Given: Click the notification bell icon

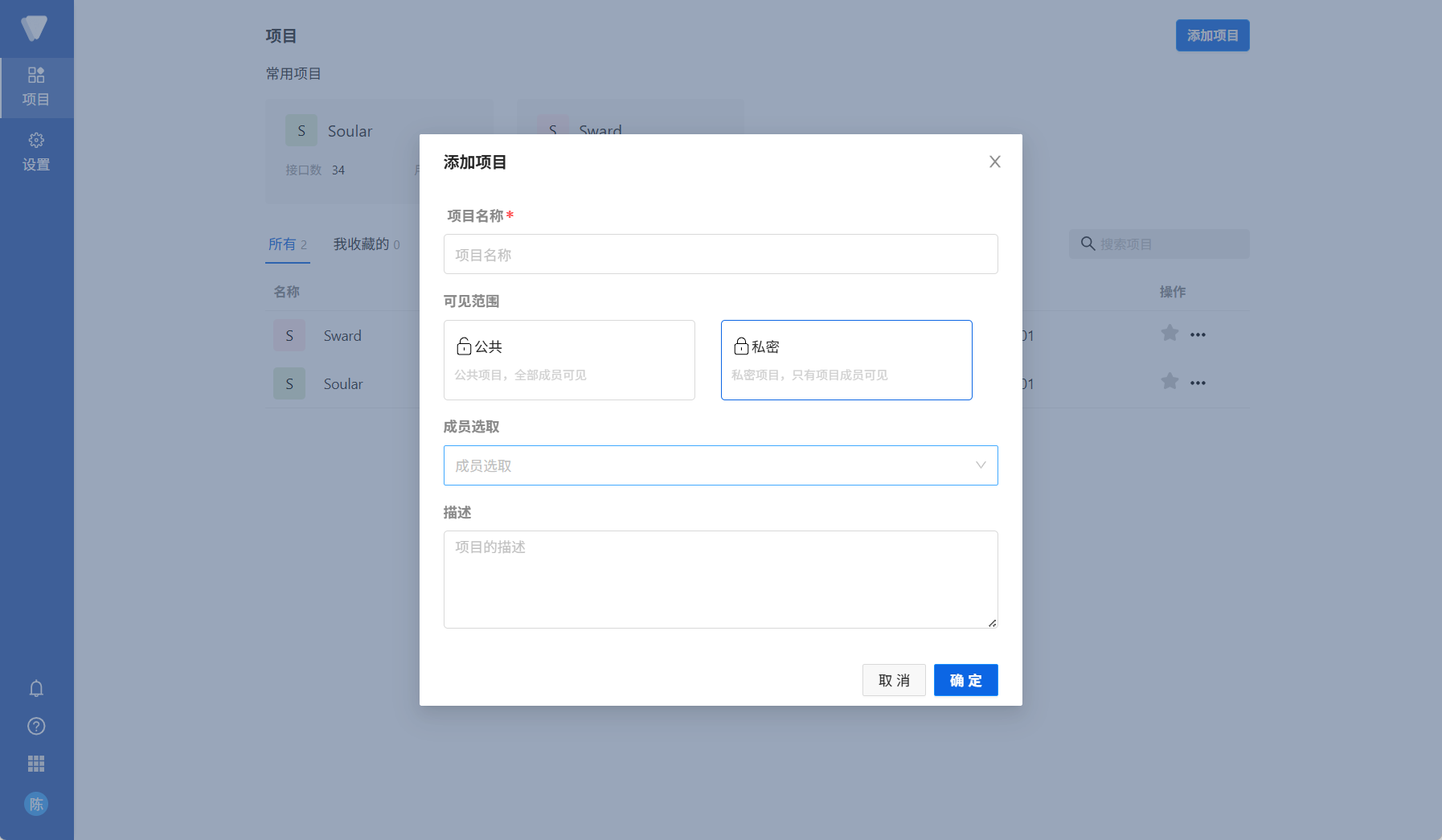Looking at the screenshot, I should [x=36, y=688].
